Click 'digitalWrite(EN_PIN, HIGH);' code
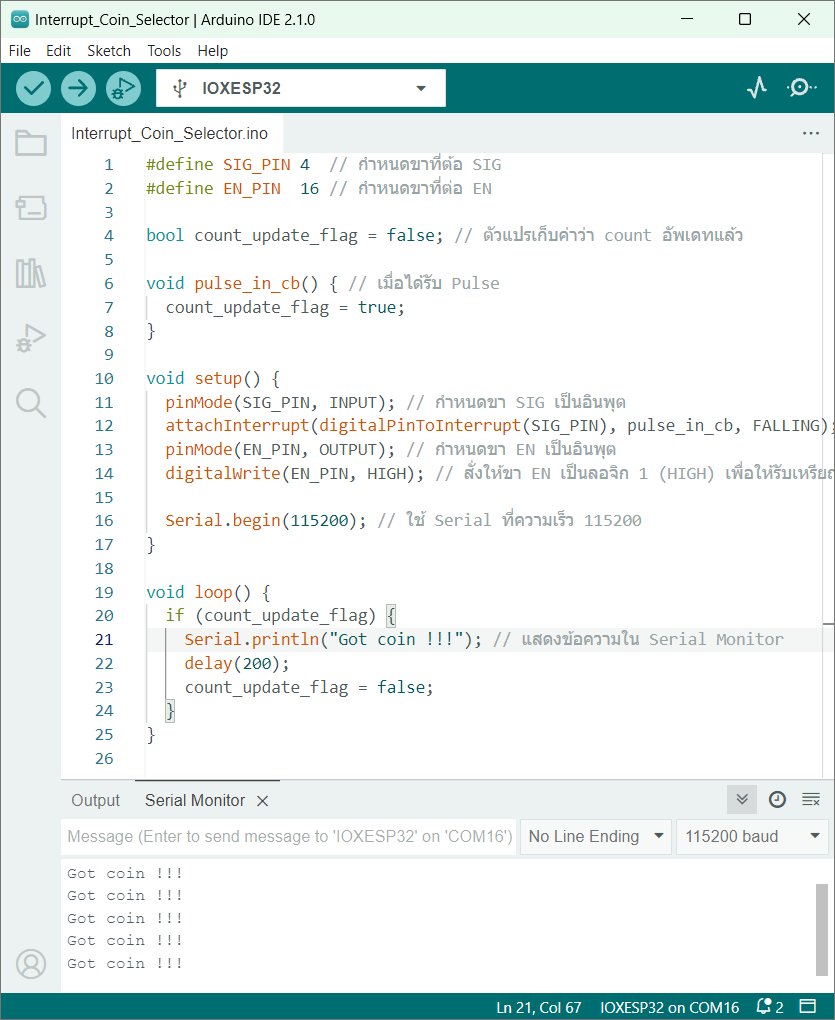This screenshot has height=1020, width=835. (294, 474)
